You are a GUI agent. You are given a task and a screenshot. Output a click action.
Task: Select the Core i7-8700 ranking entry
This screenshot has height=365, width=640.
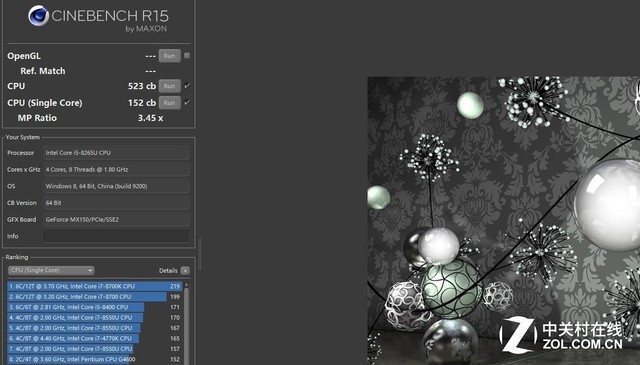(94, 296)
